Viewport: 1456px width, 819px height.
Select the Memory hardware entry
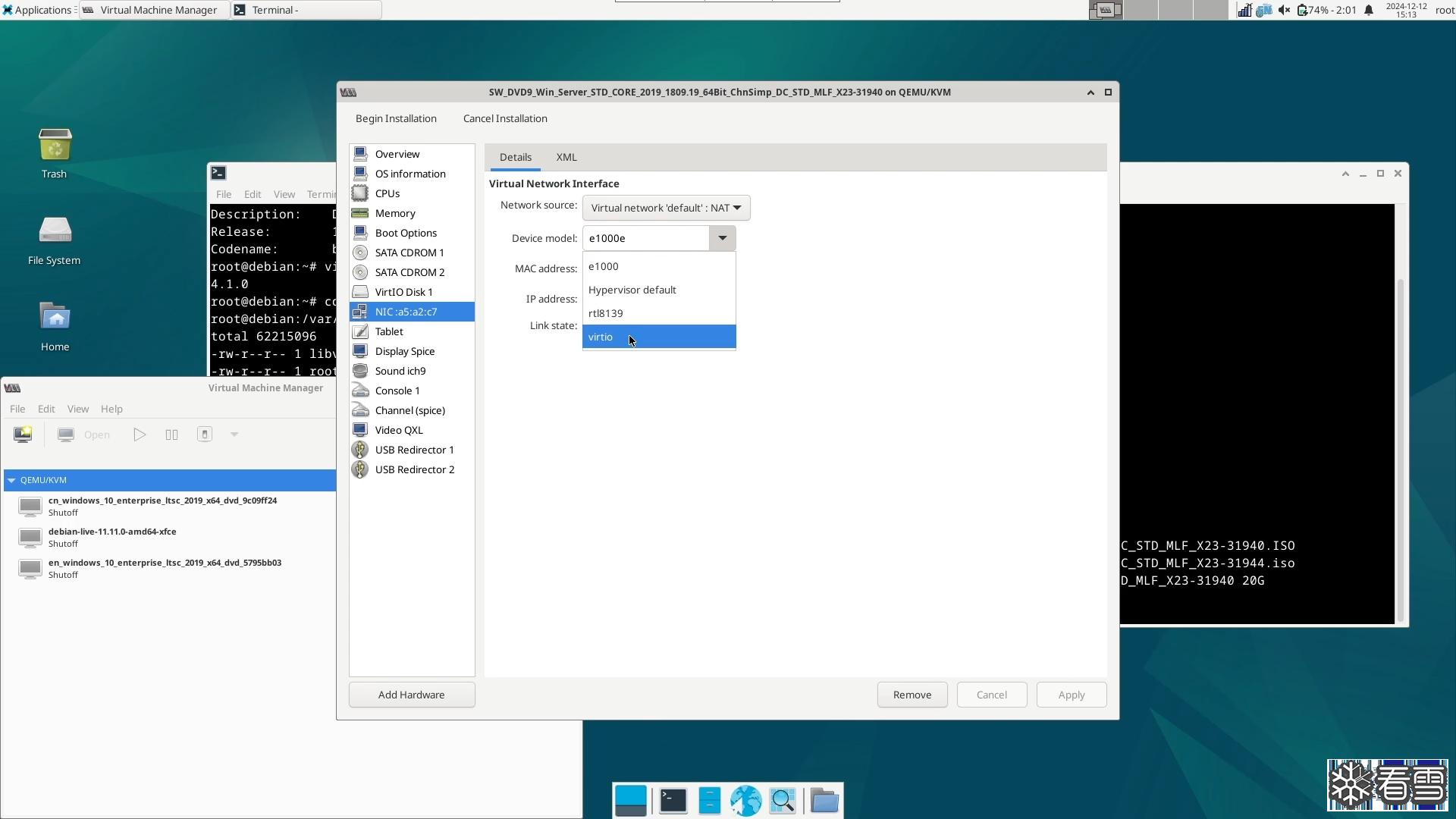pyautogui.click(x=394, y=213)
